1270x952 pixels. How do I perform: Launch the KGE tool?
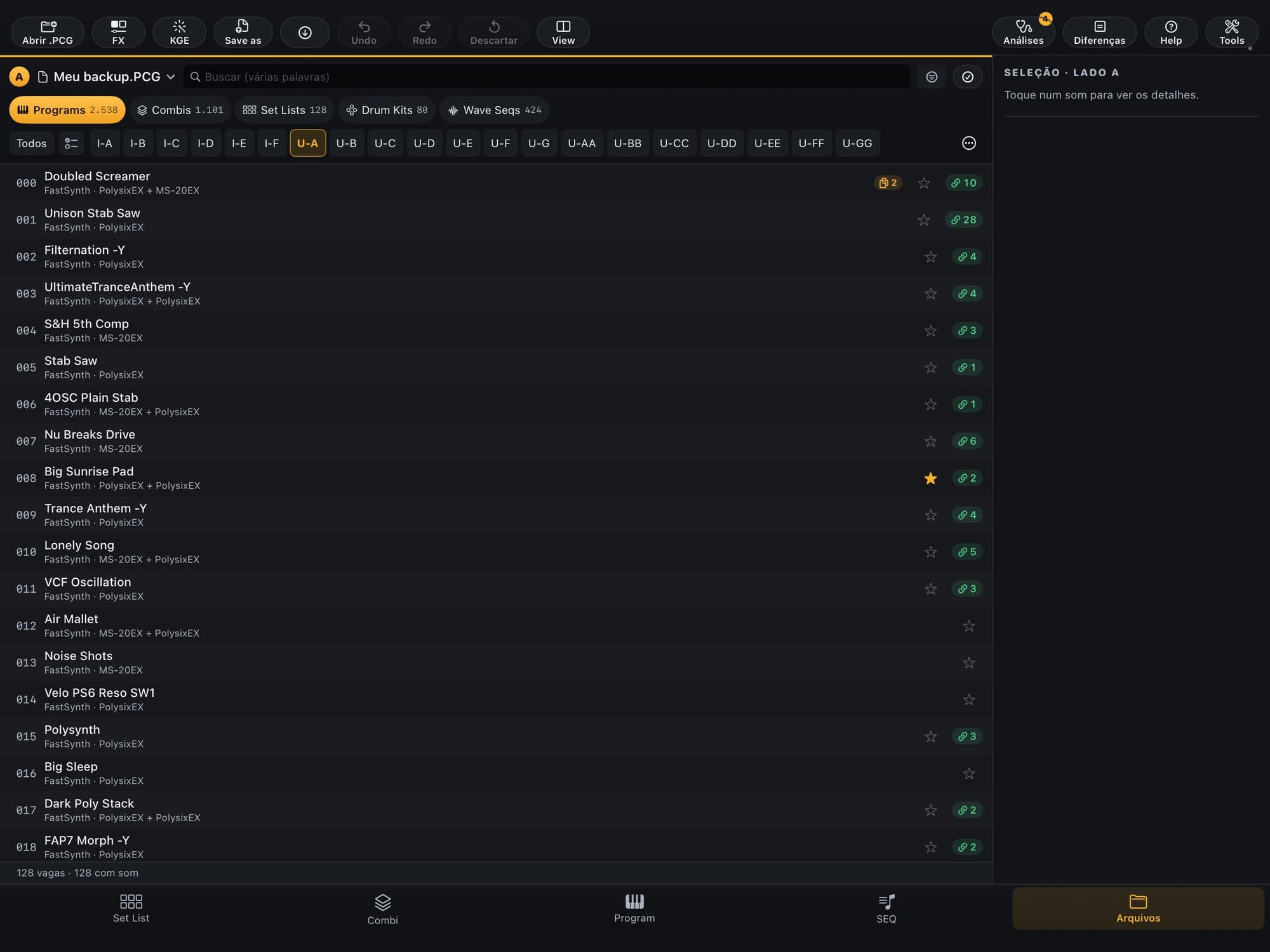click(179, 32)
